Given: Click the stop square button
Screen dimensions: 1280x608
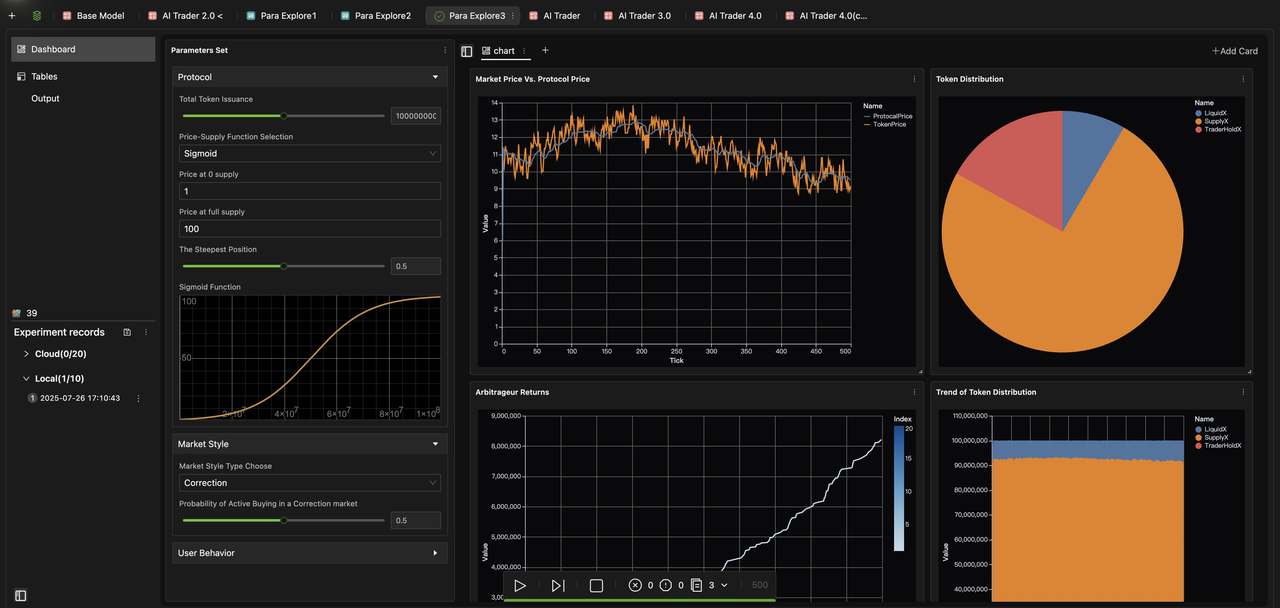Looking at the screenshot, I should [x=596, y=586].
